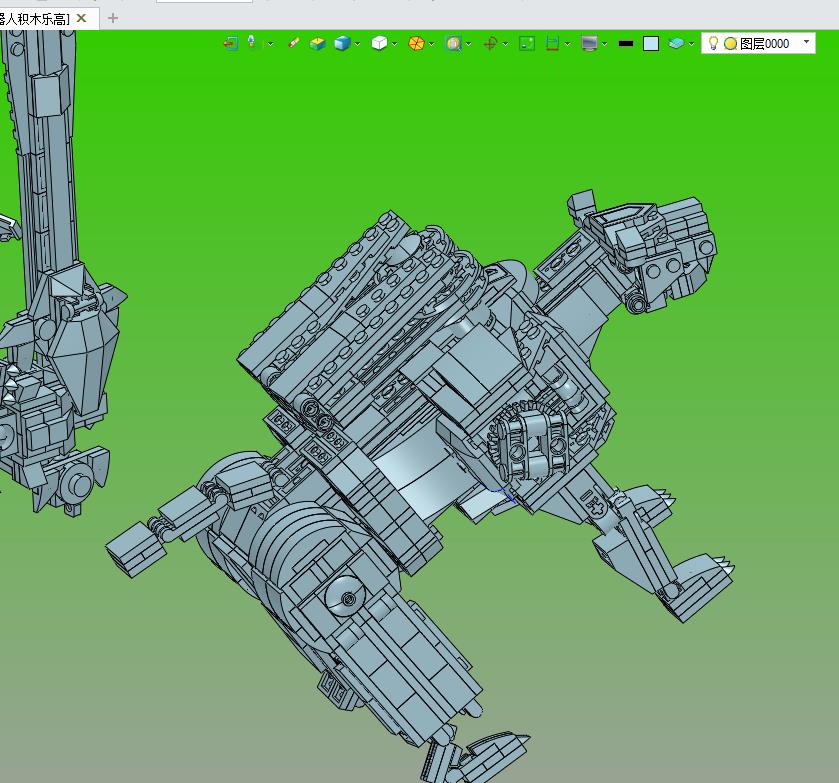This screenshot has height=783, width=839.
Task: Click the green square icon with white dots
Action: click(x=527, y=43)
